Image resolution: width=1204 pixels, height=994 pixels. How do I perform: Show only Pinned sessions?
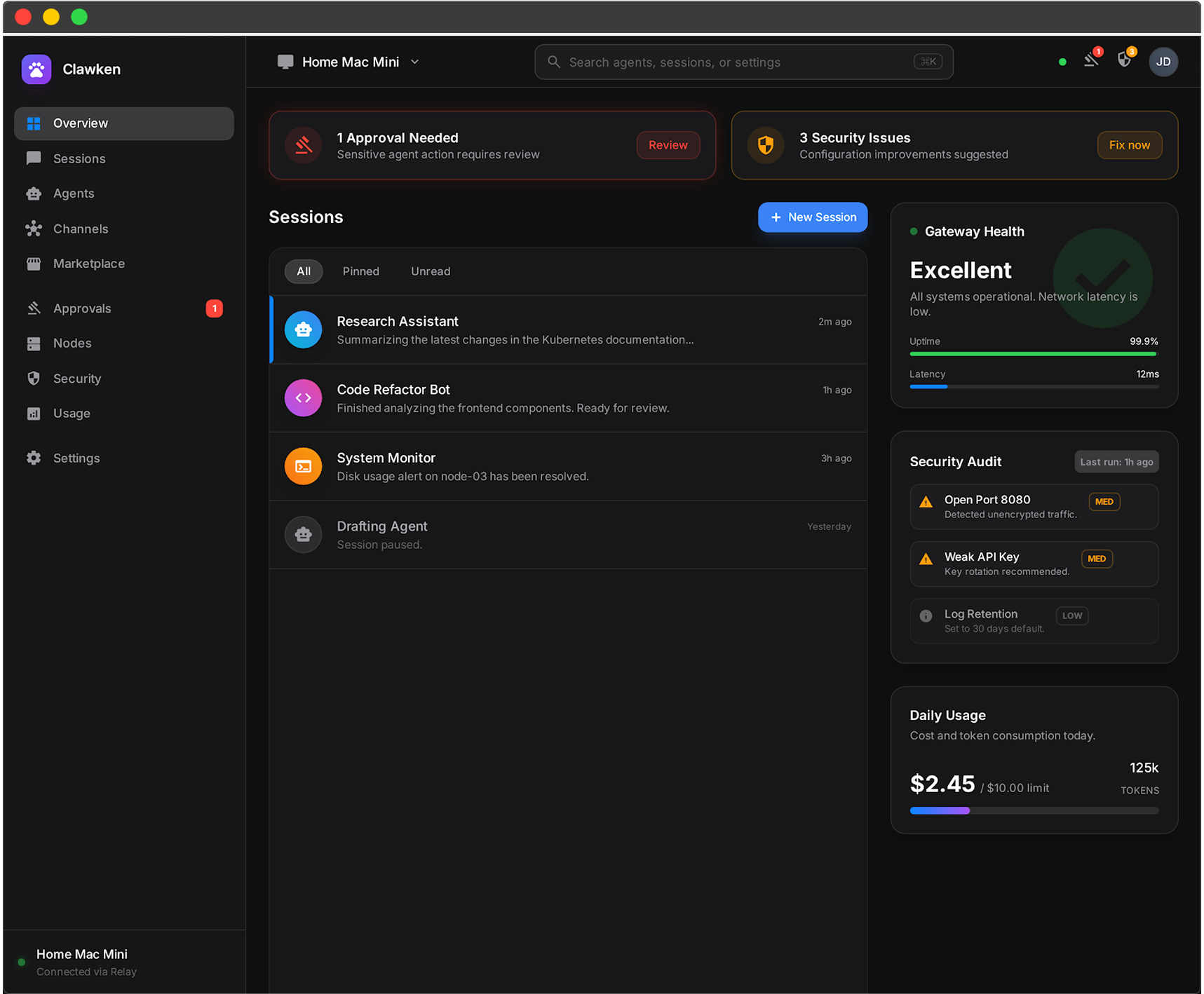[x=360, y=271]
